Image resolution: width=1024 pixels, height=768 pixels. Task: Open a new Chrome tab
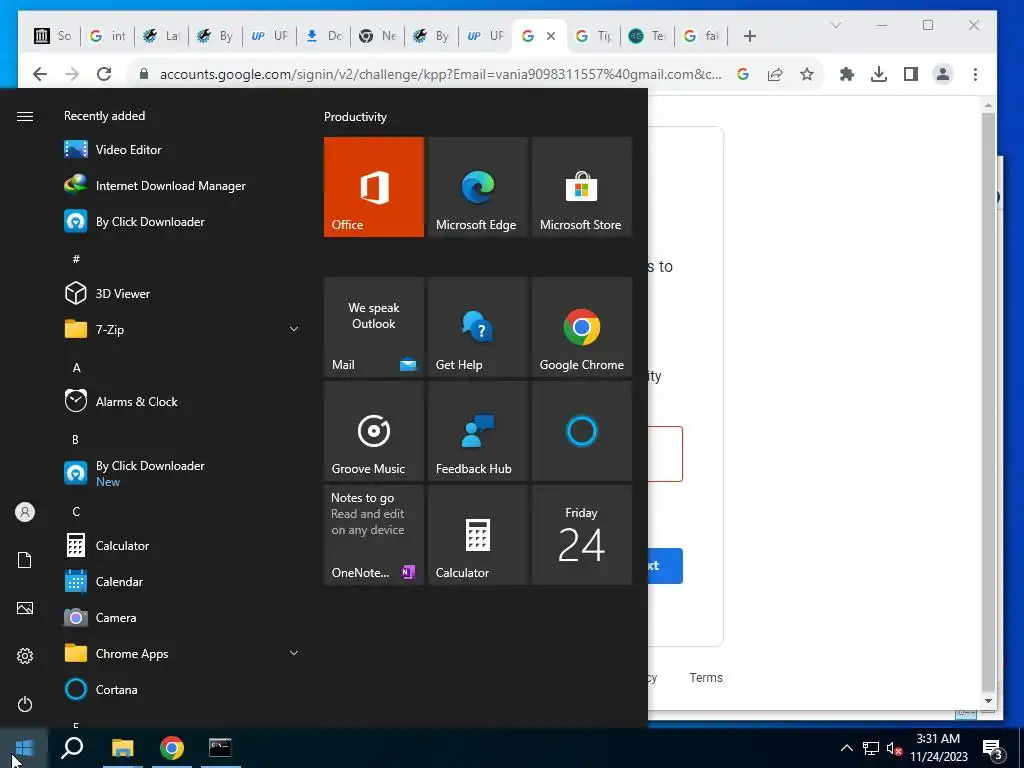click(750, 36)
